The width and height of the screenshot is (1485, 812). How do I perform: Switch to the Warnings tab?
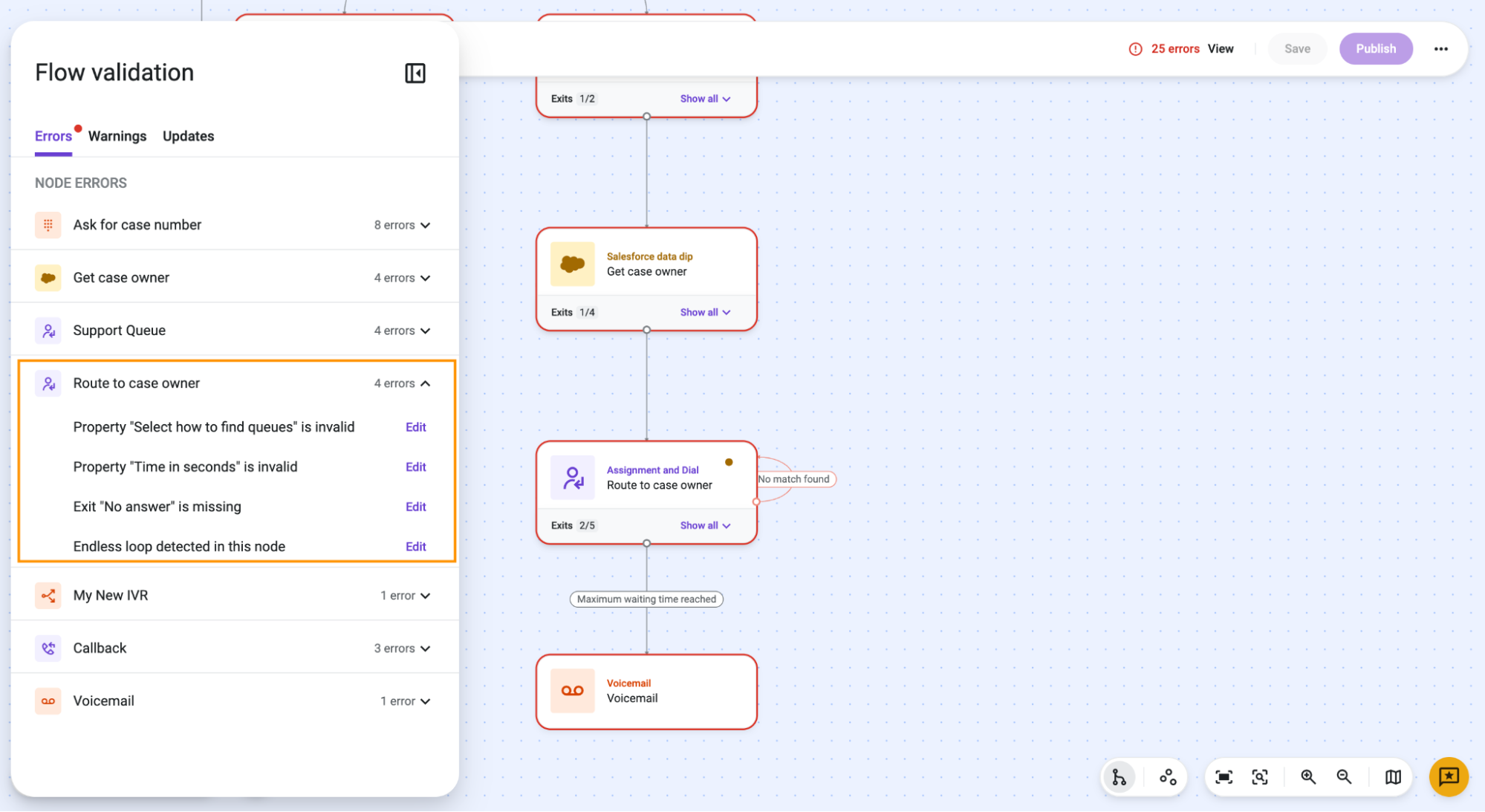[117, 136]
